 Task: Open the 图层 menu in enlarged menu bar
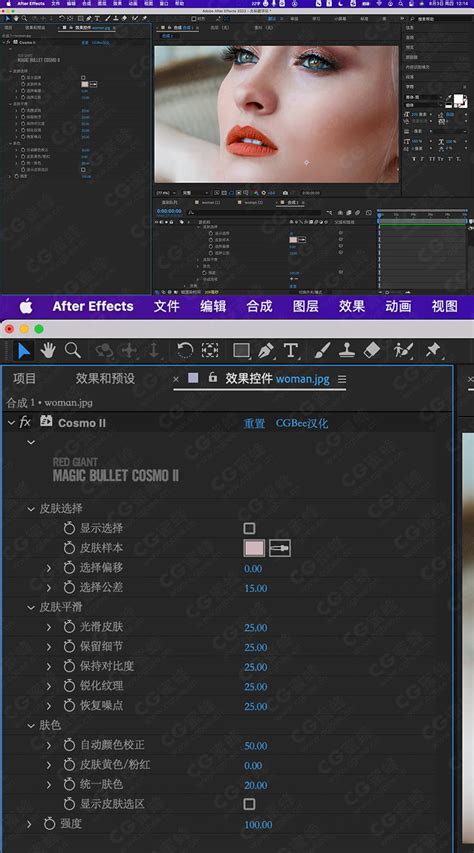click(x=306, y=306)
